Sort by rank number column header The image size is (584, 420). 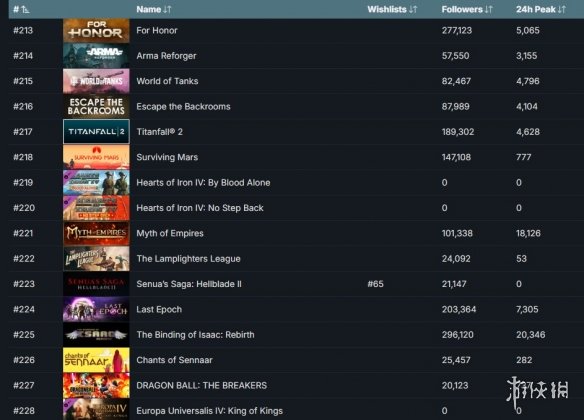21,9
